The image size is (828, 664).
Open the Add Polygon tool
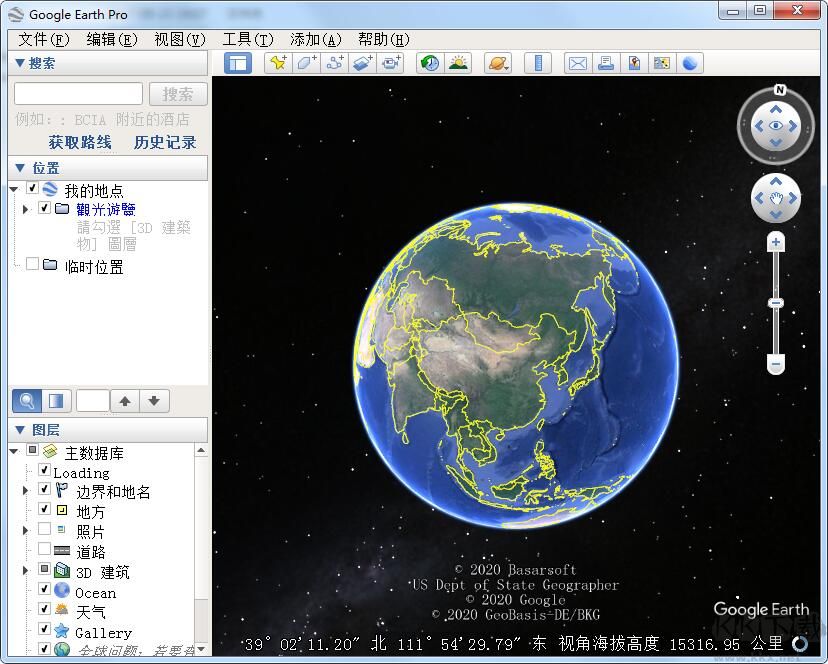304,62
